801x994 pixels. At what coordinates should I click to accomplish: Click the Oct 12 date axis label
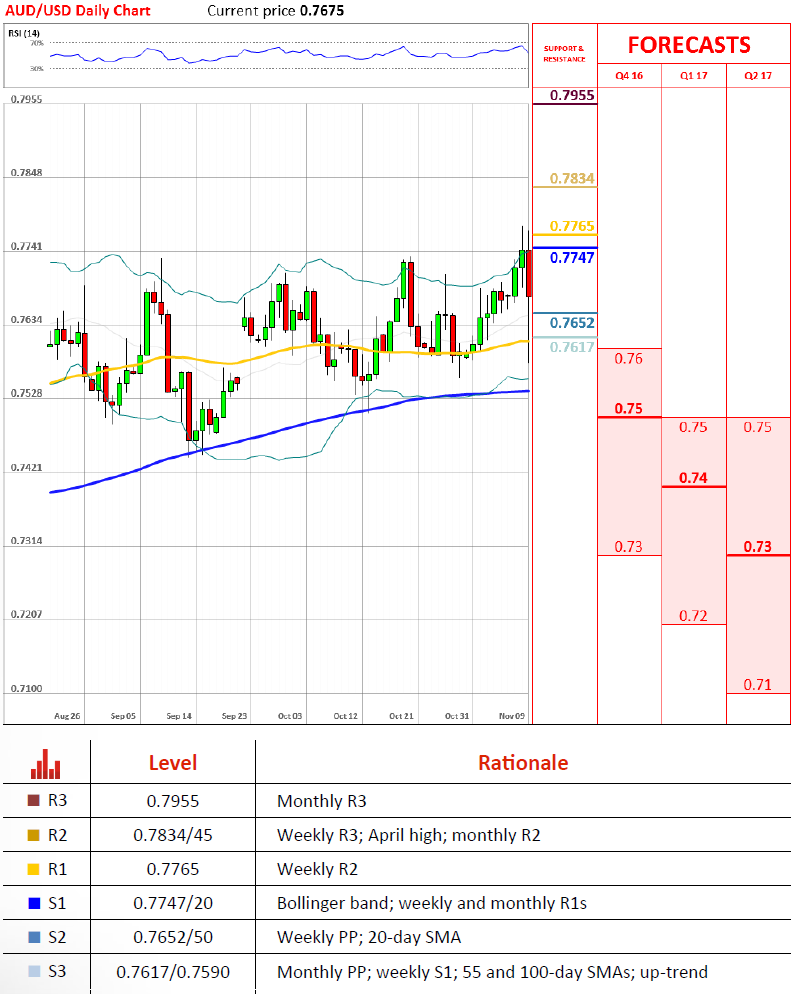point(345,716)
